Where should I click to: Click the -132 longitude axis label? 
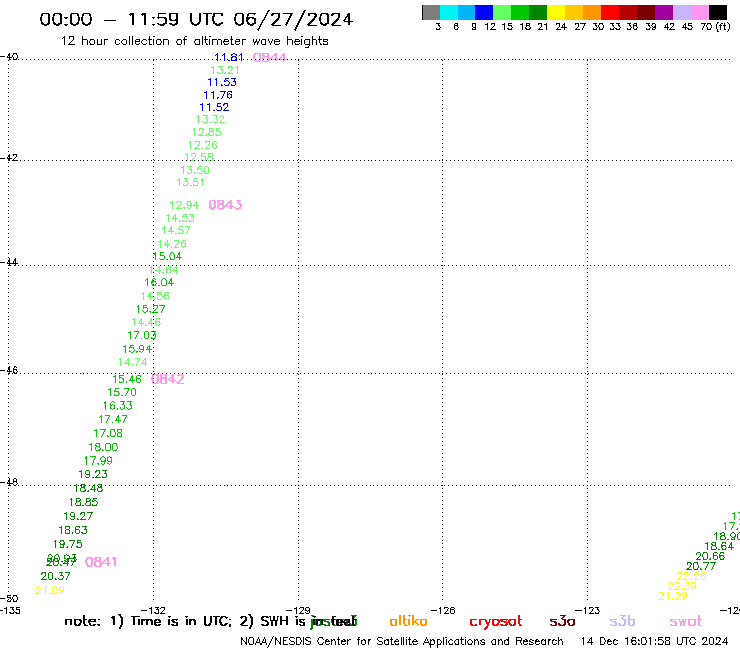(153, 610)
